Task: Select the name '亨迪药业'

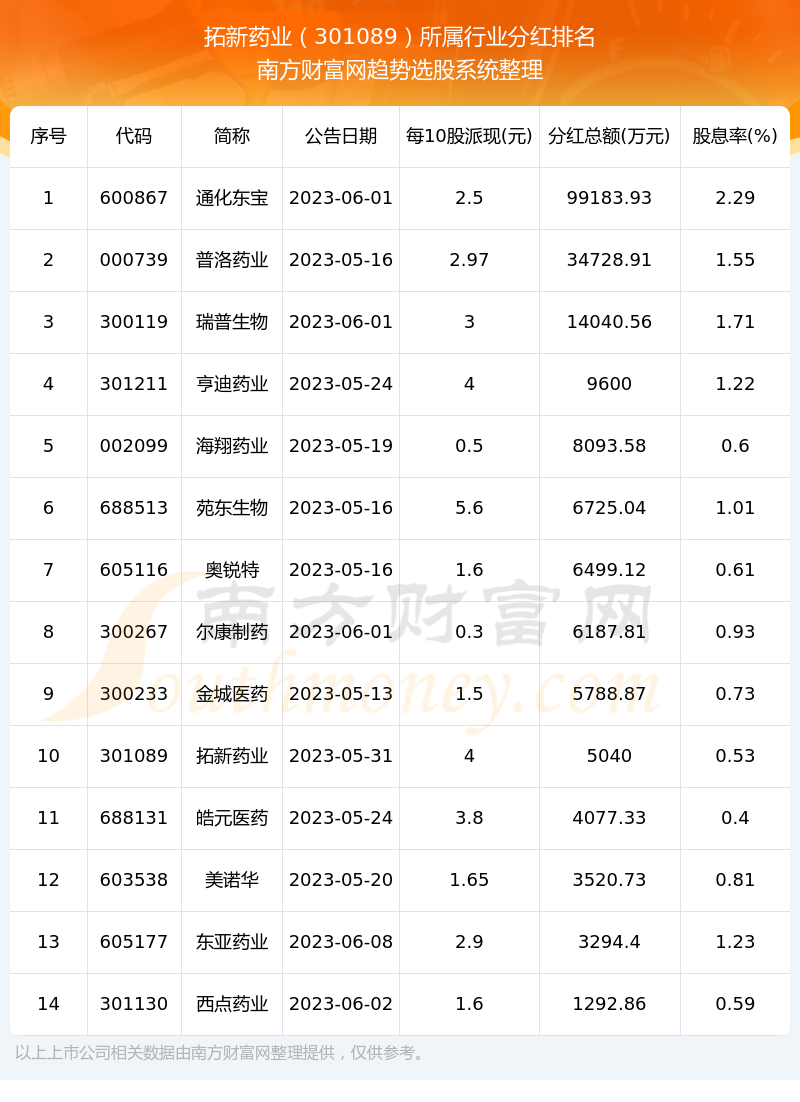Action: [232, 384]
